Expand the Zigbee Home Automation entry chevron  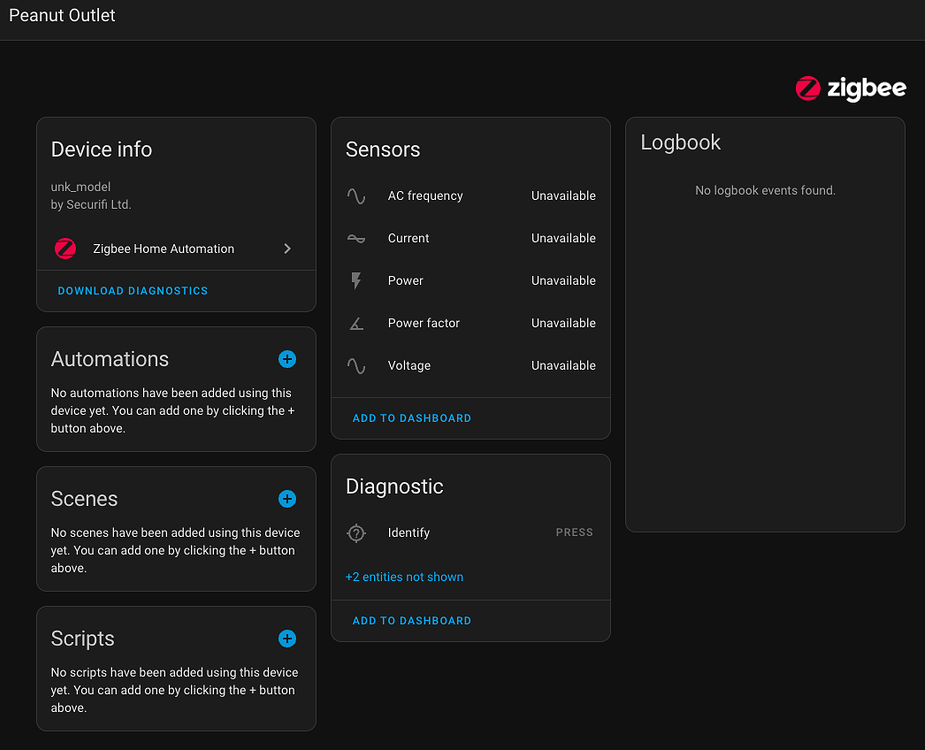tap(287, 248)
